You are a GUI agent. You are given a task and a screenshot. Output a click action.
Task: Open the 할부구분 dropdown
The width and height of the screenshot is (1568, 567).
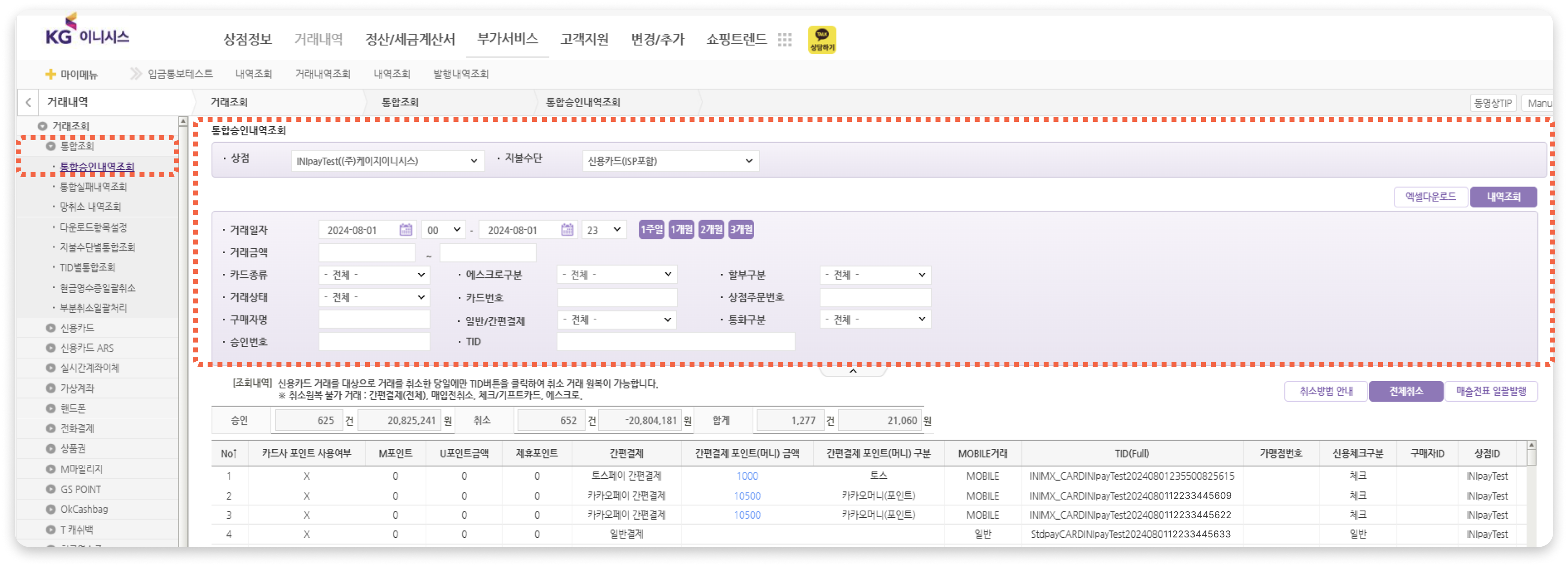click(875, 275)
